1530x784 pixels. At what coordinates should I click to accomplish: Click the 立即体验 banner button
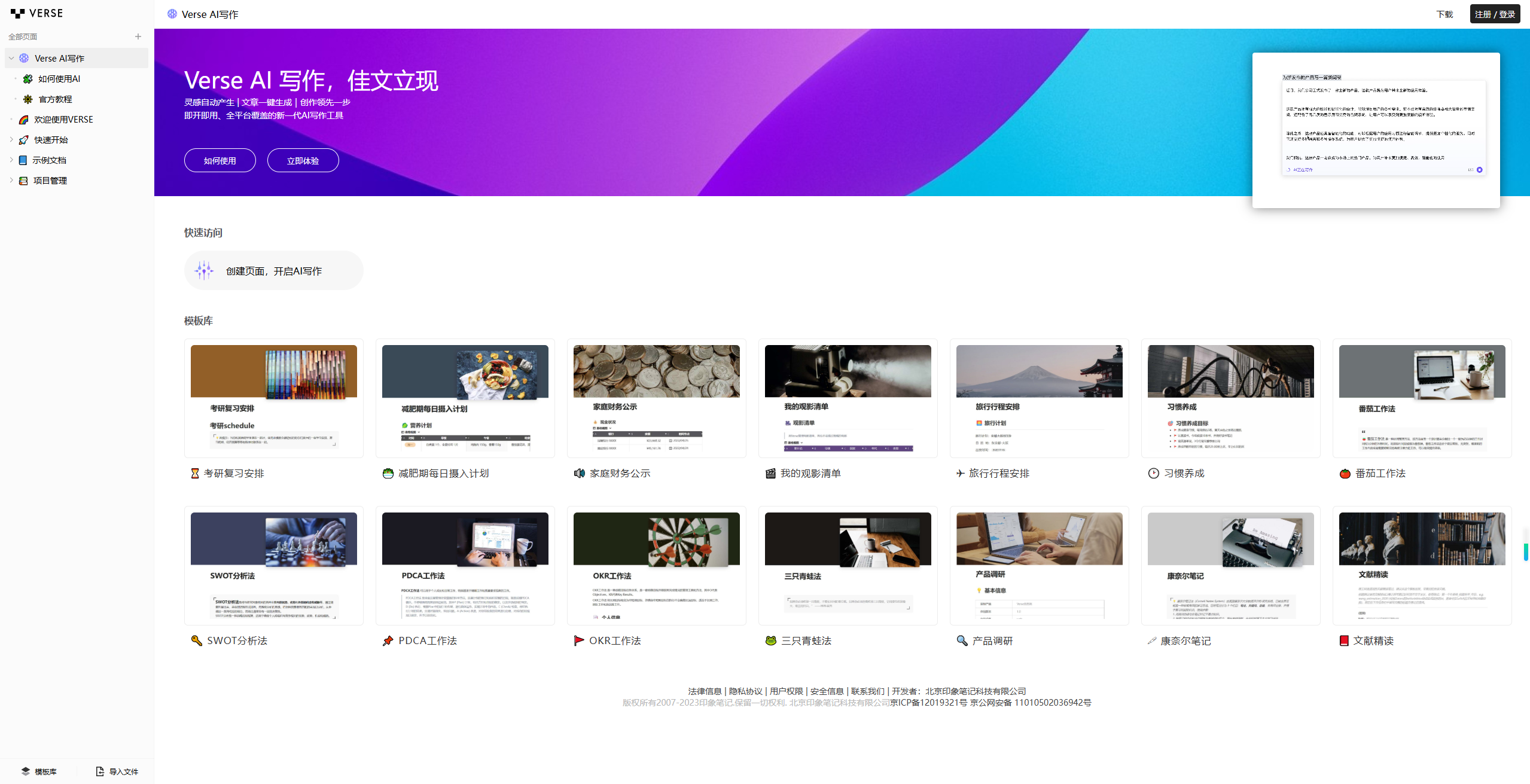coord(303,160)
